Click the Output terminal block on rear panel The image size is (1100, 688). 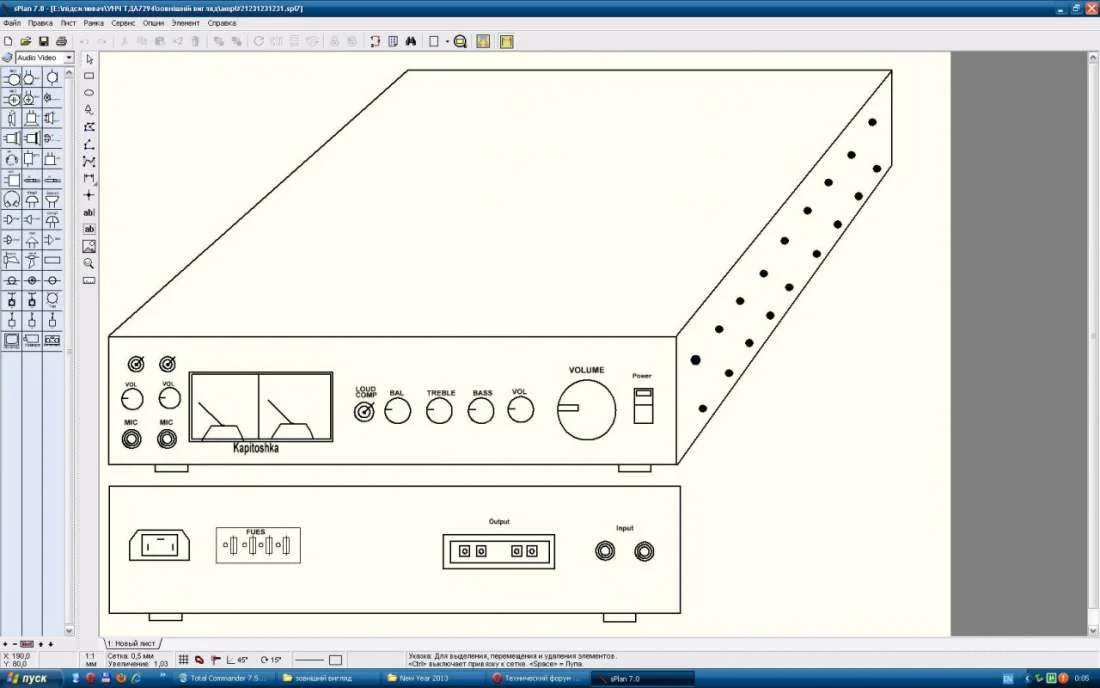pyautogui.click(x=499, y=551)
